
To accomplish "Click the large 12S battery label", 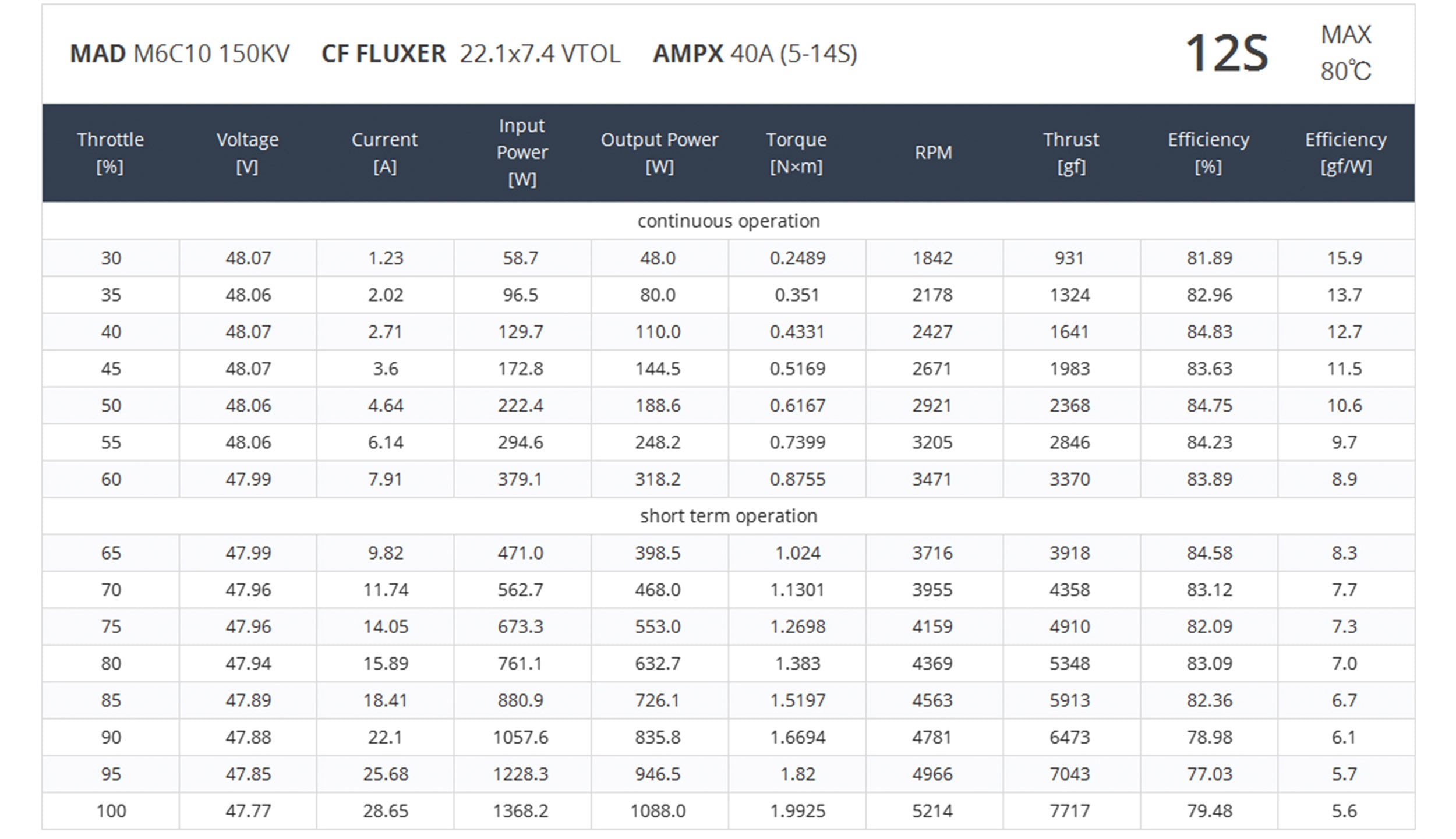I will (1227, 54).
